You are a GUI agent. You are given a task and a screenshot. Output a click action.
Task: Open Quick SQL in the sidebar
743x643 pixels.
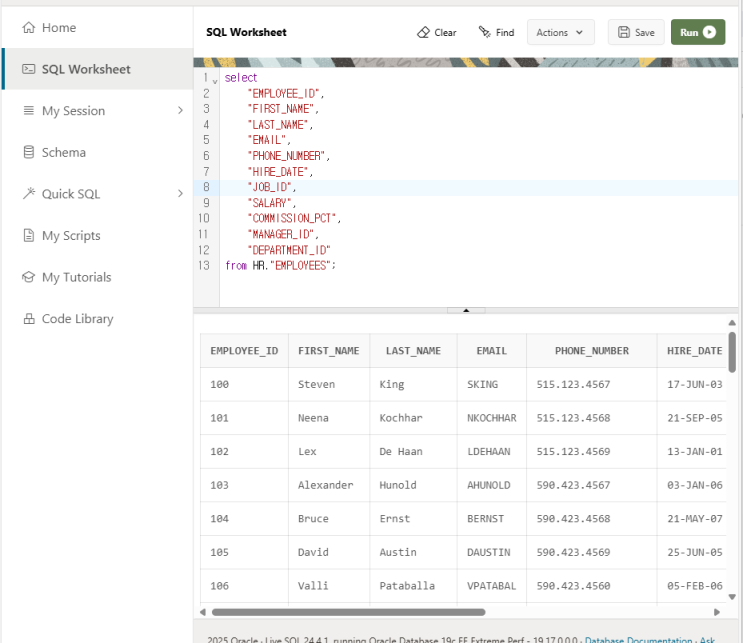pyautogui.click(x=97, y=193)
